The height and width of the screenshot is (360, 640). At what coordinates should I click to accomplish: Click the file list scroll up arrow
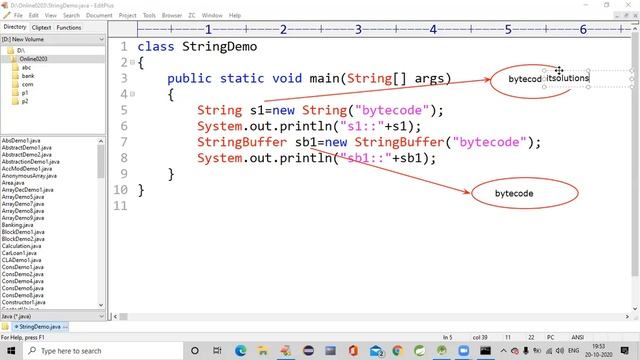(x=101, y=141)
